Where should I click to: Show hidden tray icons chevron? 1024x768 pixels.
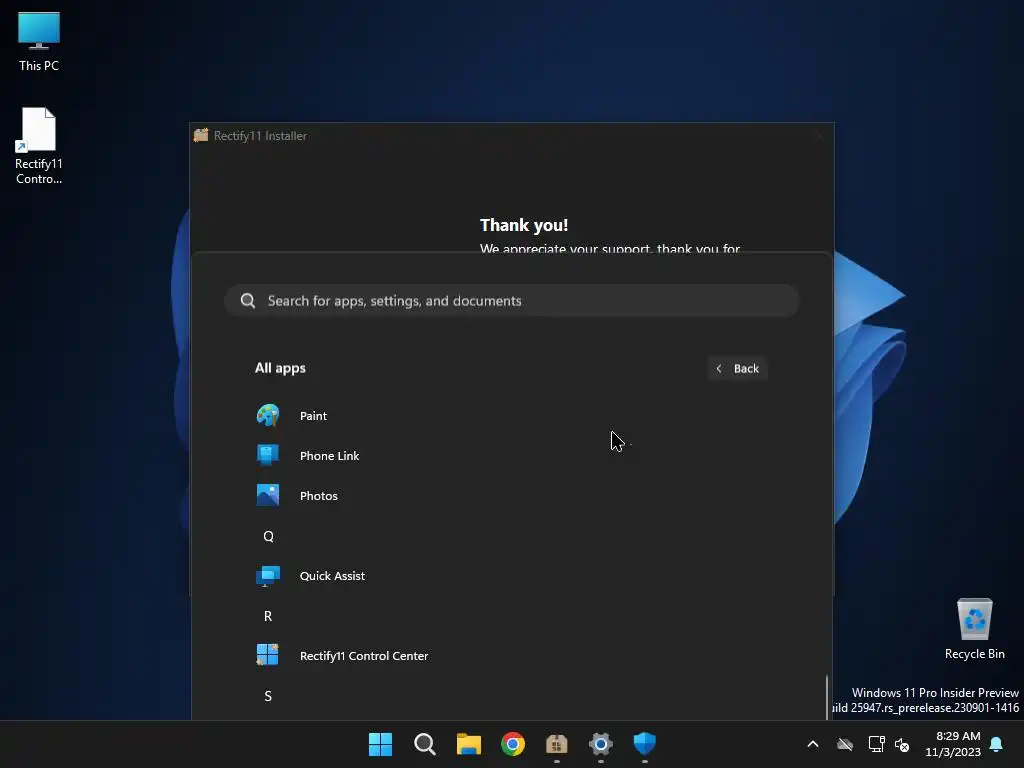point(813,744)
